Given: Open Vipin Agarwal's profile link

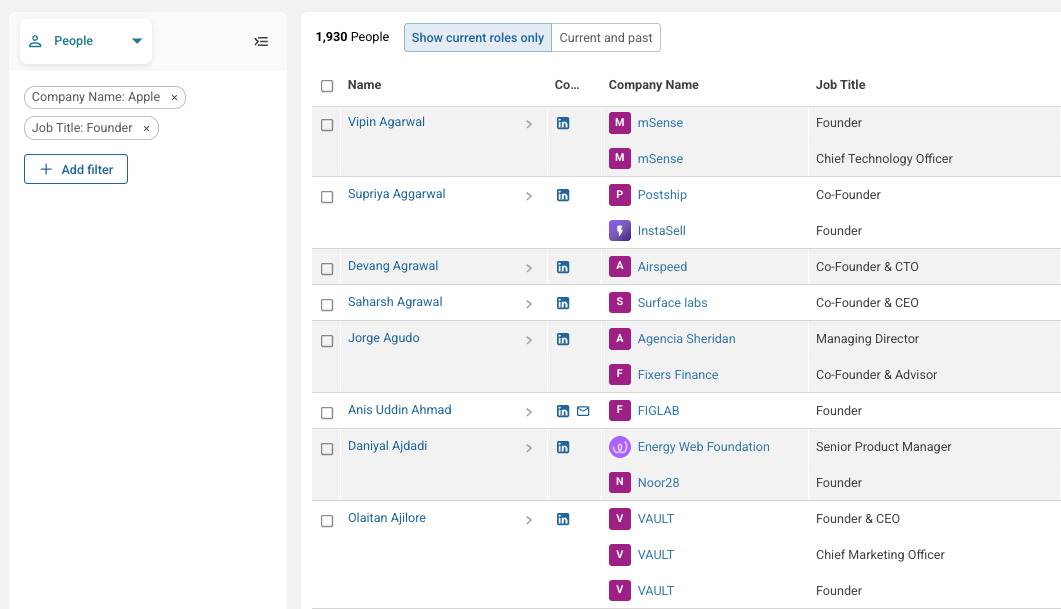Looking at the screenshot, I should click(386, 122).
